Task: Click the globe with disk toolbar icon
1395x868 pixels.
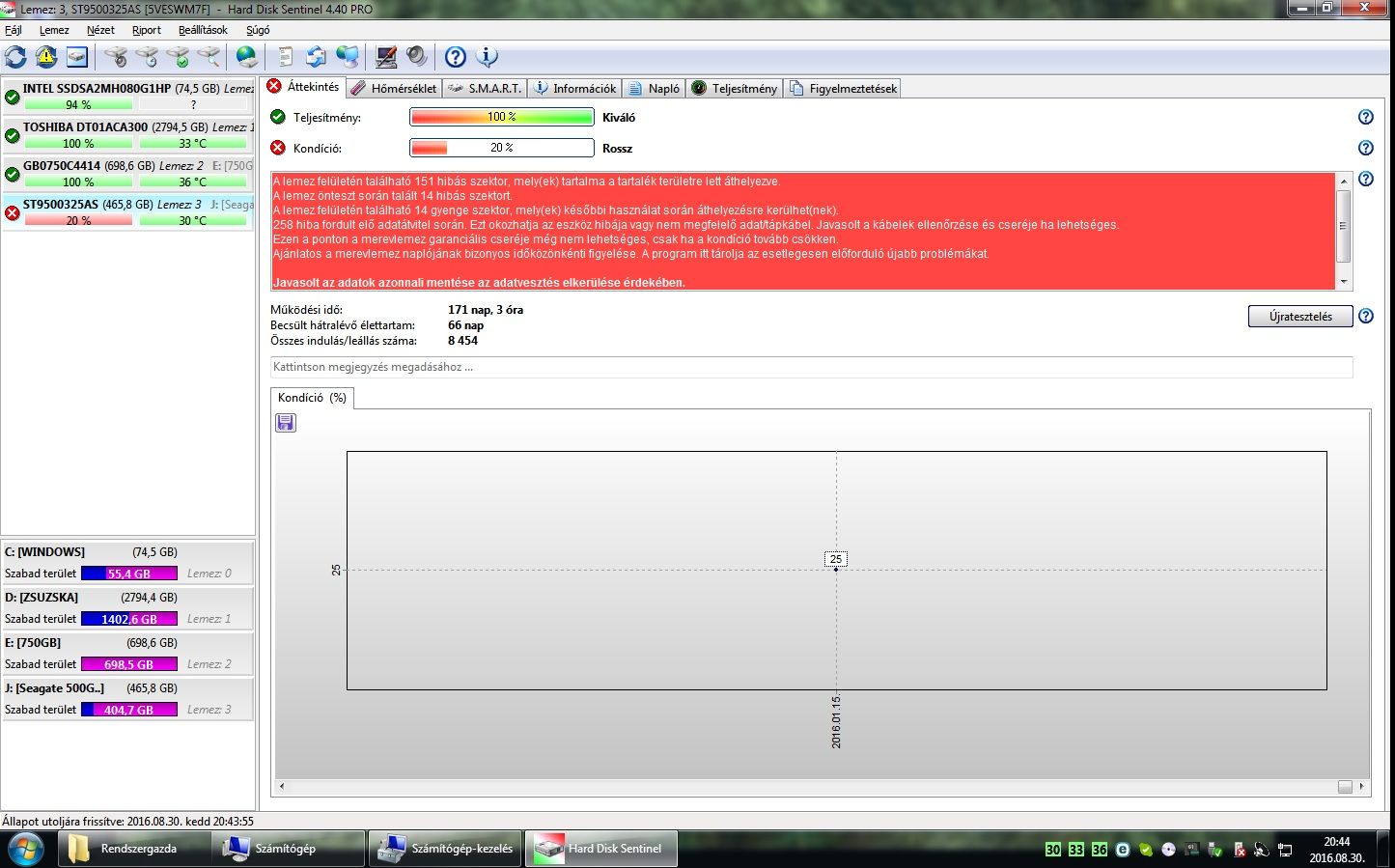Action: (x=247, y=57)
